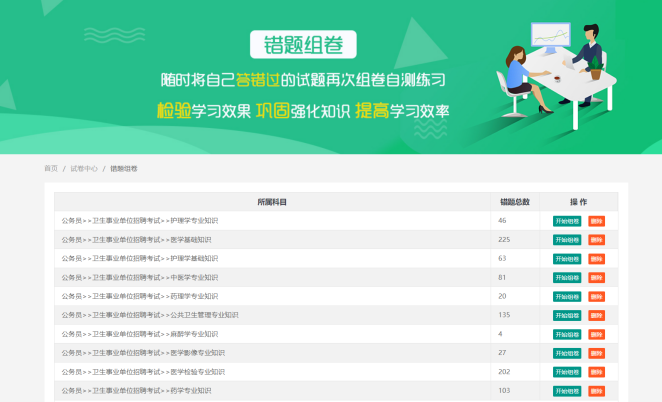Delete the 中医学专业知识 entry
The image size is (662, 402).
[596, 278]
